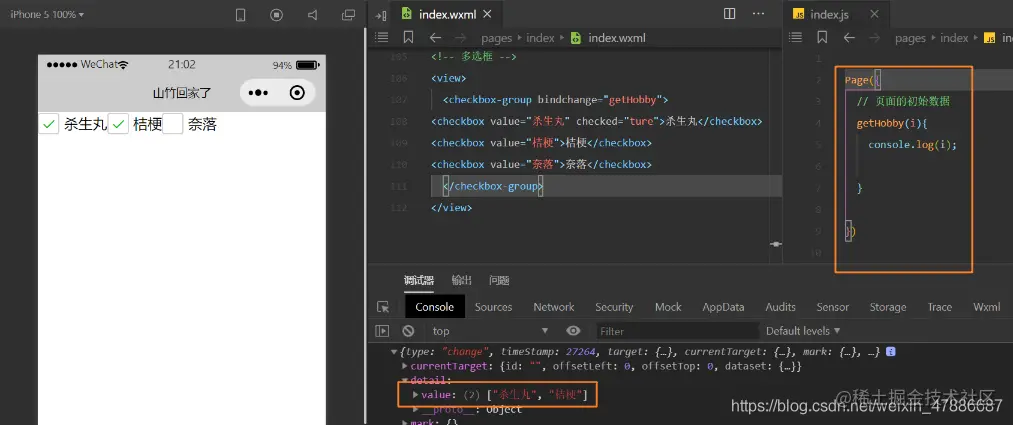Screen dimensions: 1013x425
Task: Expand the currentTarget property
Action: [405, 366]
